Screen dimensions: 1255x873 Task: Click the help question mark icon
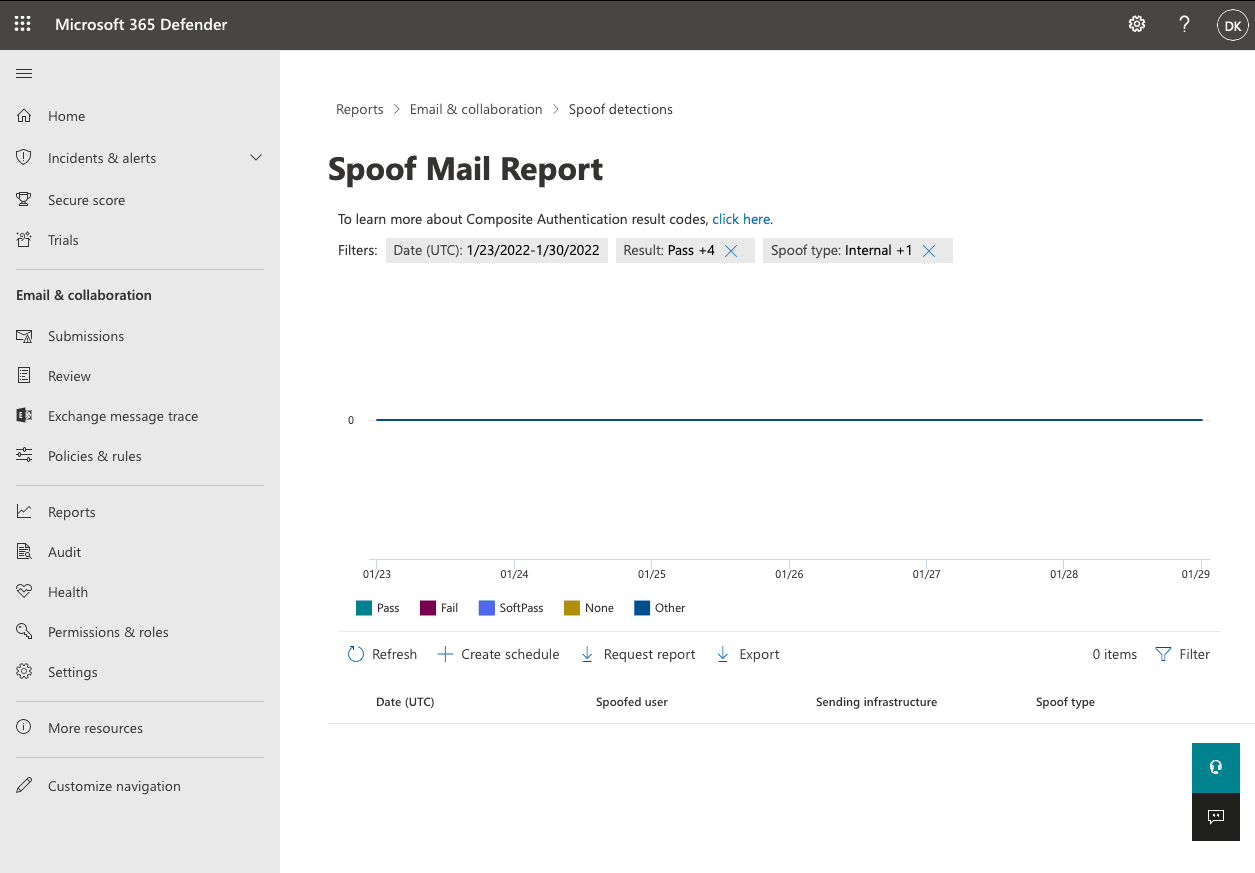pos(1184,24)
